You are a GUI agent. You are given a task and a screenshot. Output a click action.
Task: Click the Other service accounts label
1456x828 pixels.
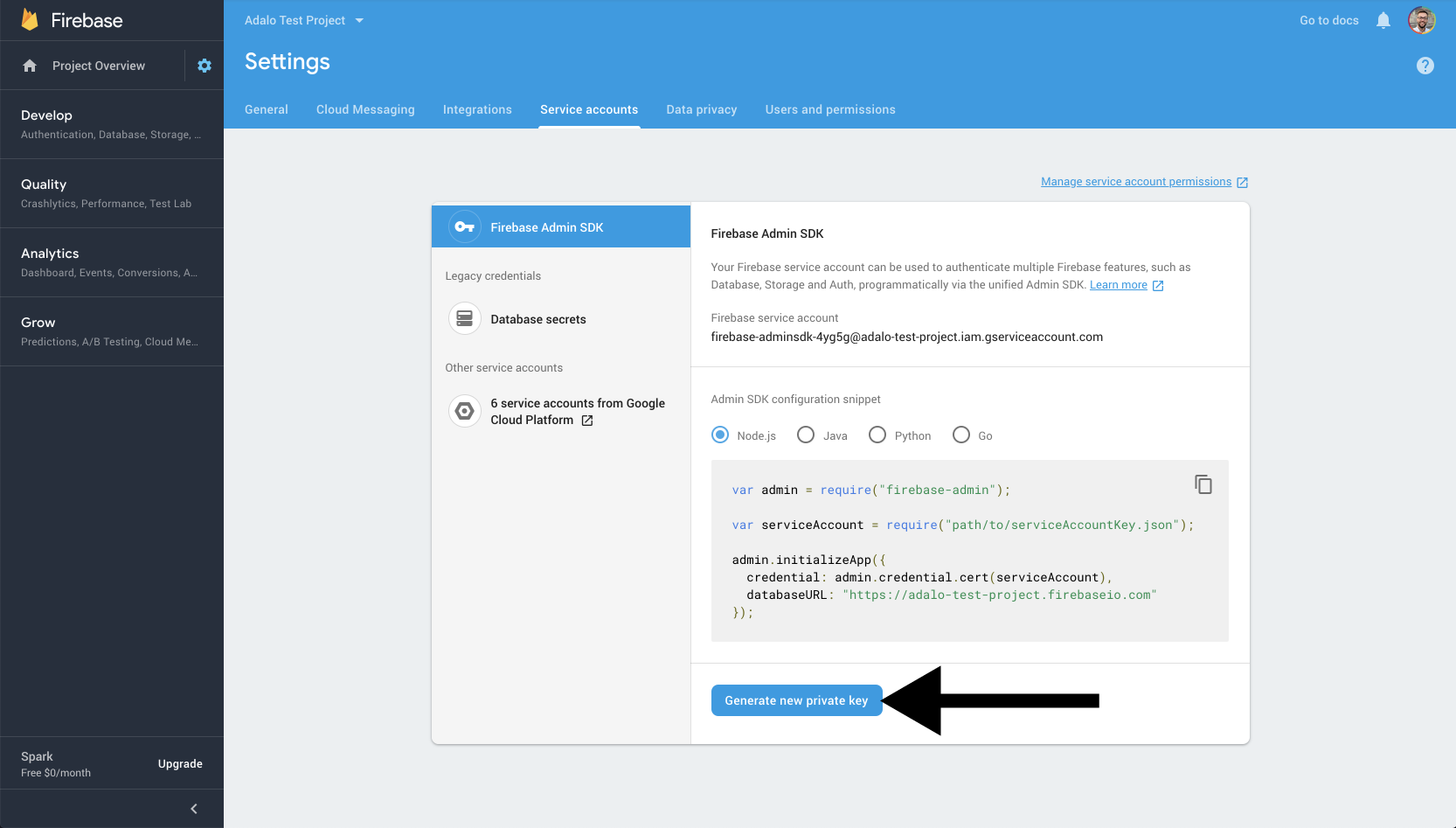point(504,367)
